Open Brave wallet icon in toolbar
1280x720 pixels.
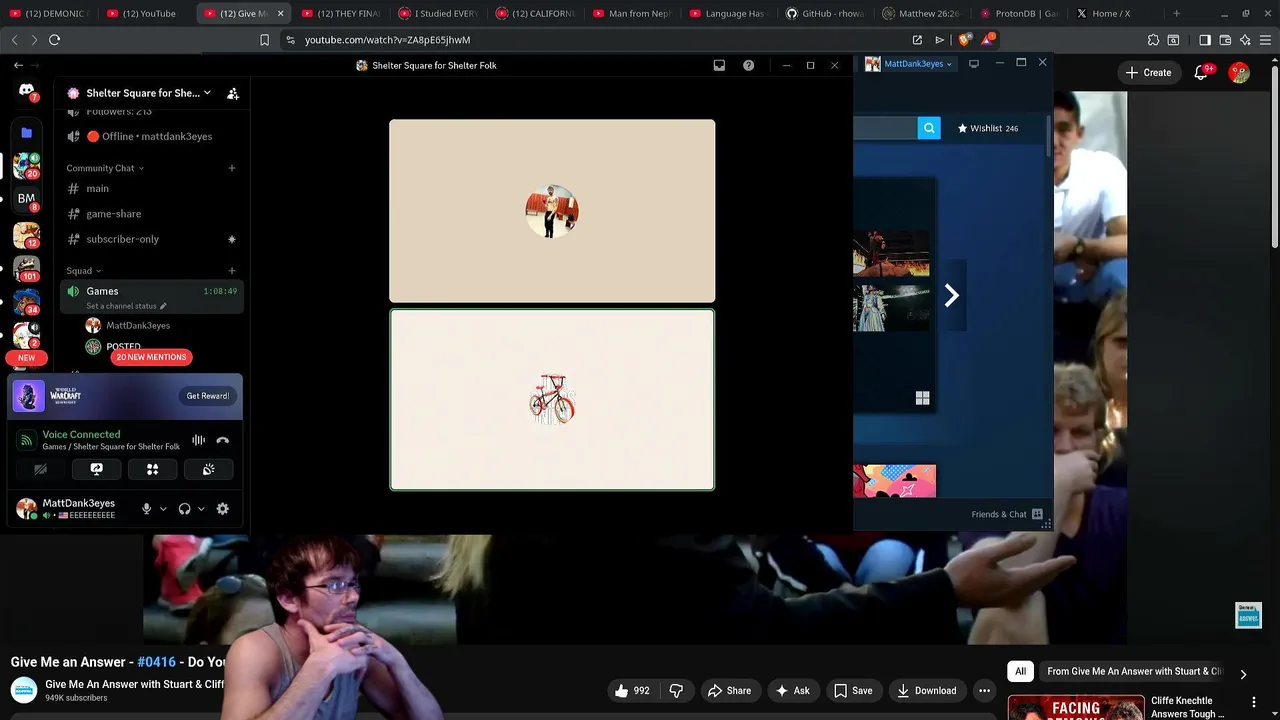1225,40
